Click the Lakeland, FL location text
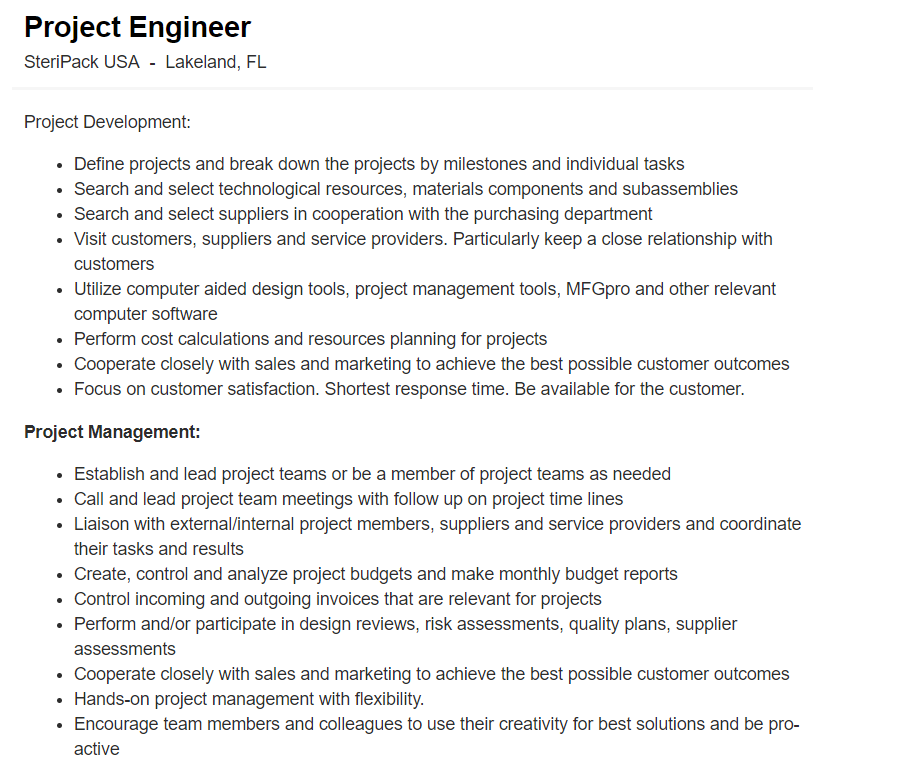The height and width of the screenshot is (776, 911). click(x=216, y=62)
